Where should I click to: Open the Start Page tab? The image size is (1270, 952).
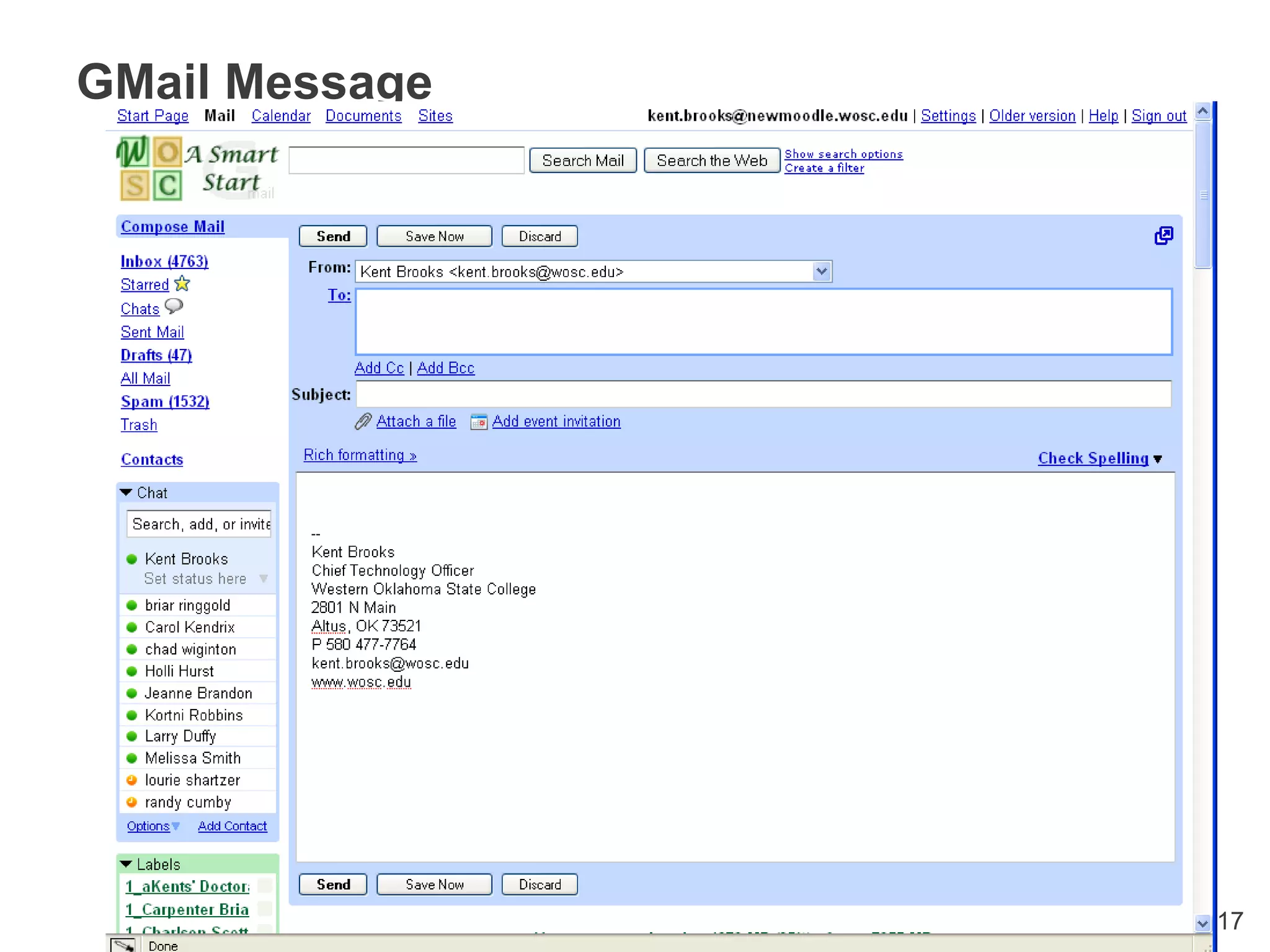tap(153, 116)
